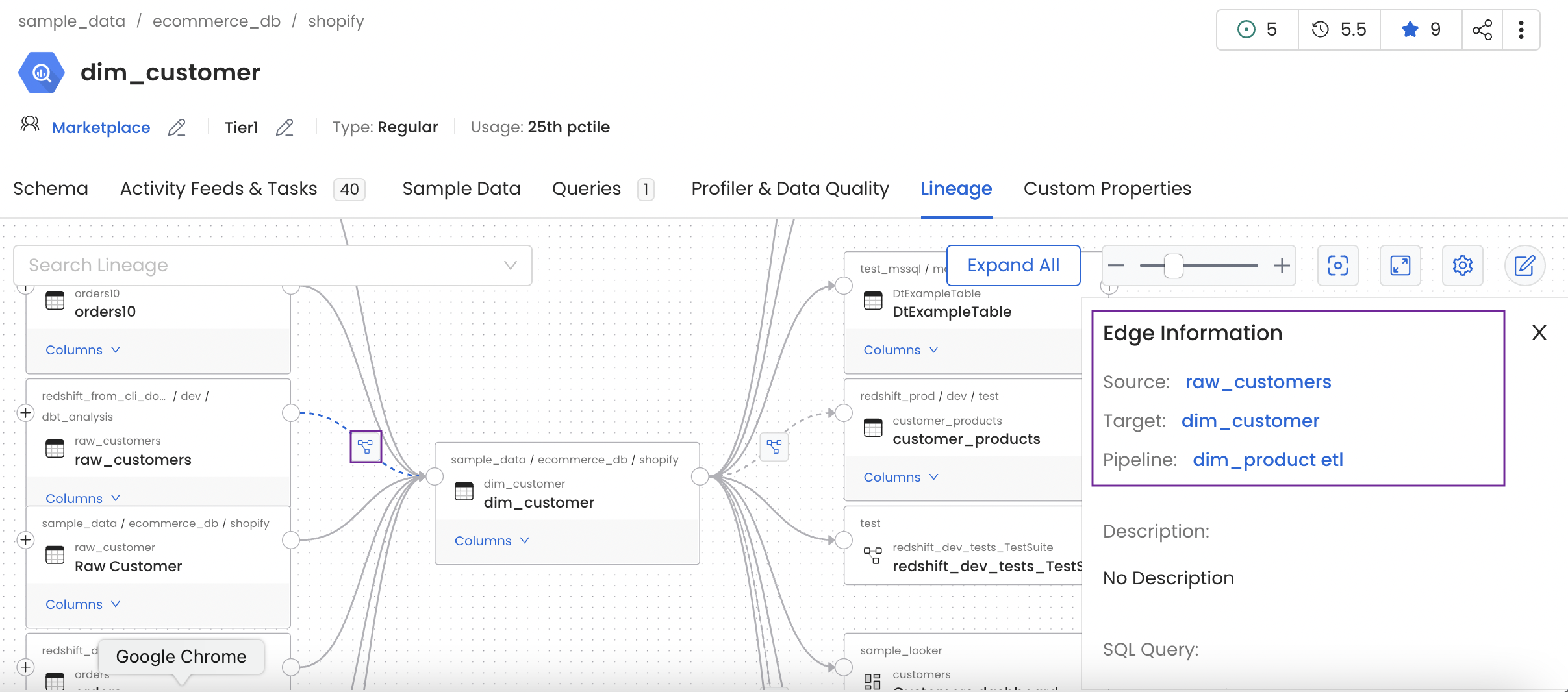Open the raw_customers source link
The image size is (1568, 692).
click(1258, 382)
